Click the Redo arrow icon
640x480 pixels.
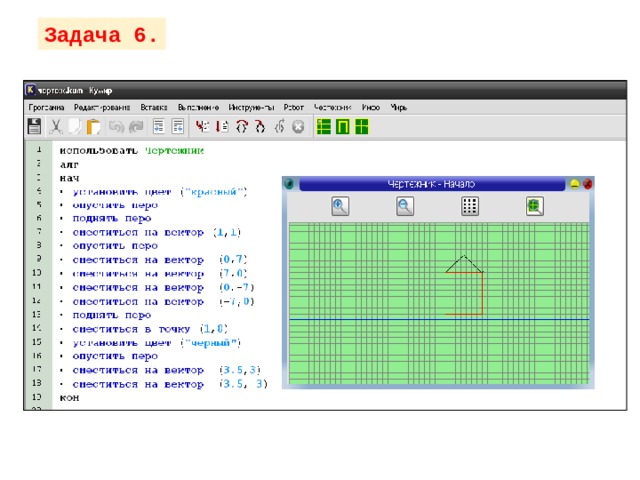tap(136, 127)
